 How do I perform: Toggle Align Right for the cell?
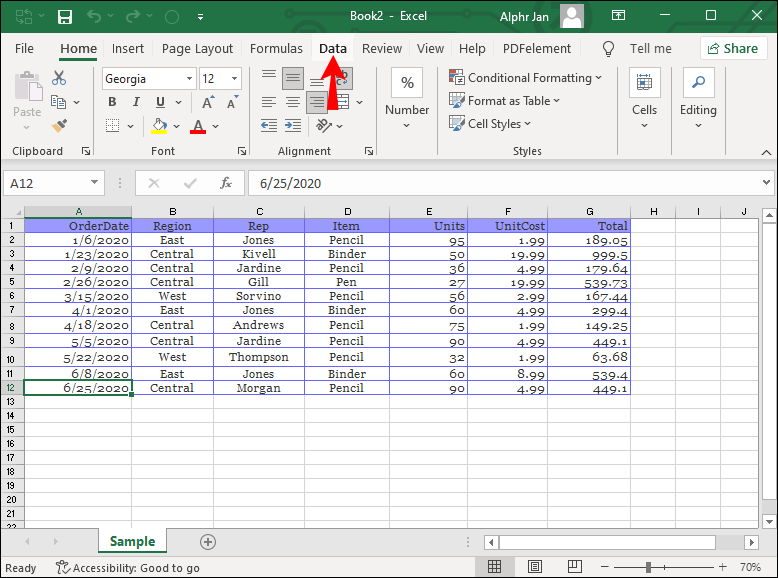pos(317,102)
